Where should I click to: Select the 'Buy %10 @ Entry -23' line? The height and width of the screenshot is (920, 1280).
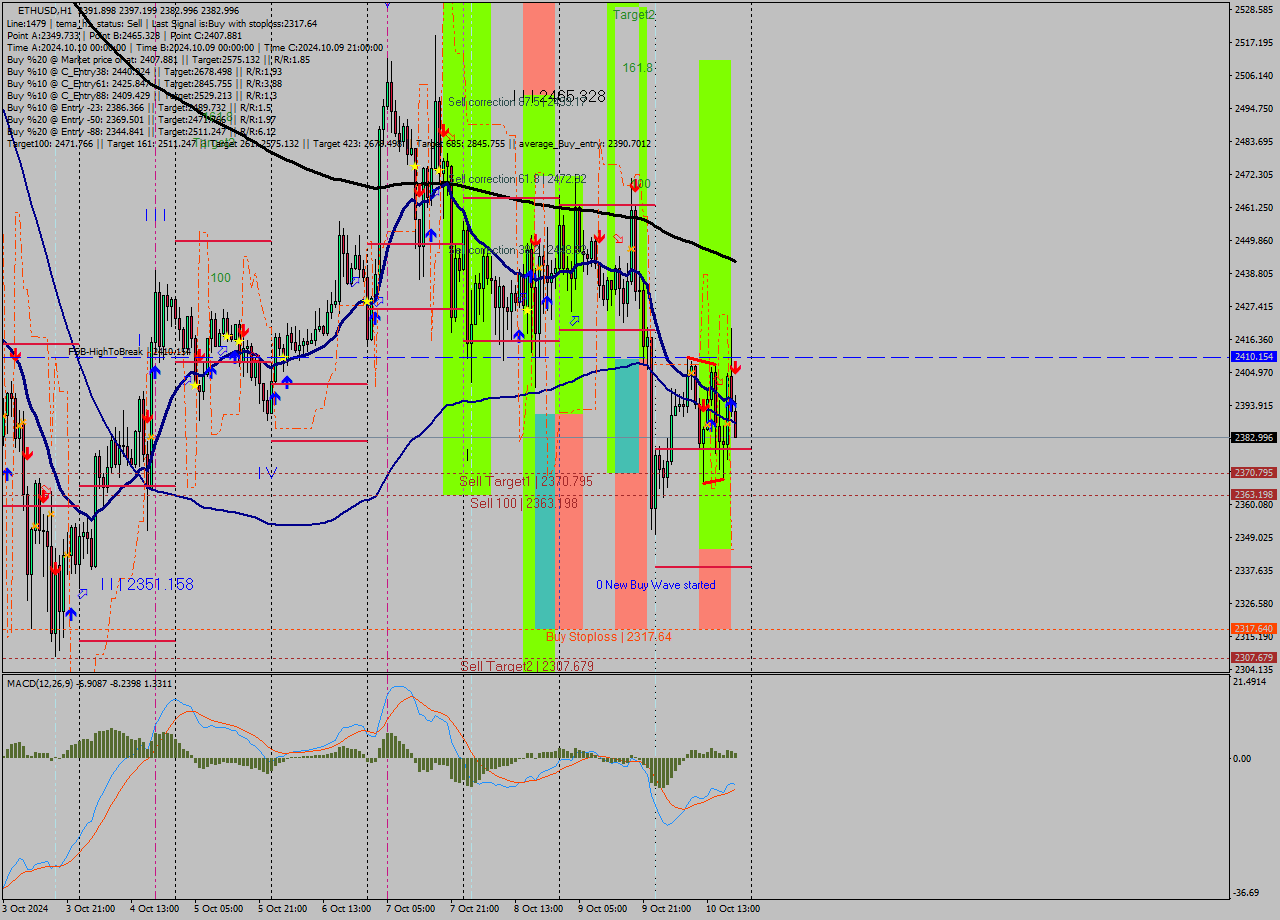[x=139, y=107]
